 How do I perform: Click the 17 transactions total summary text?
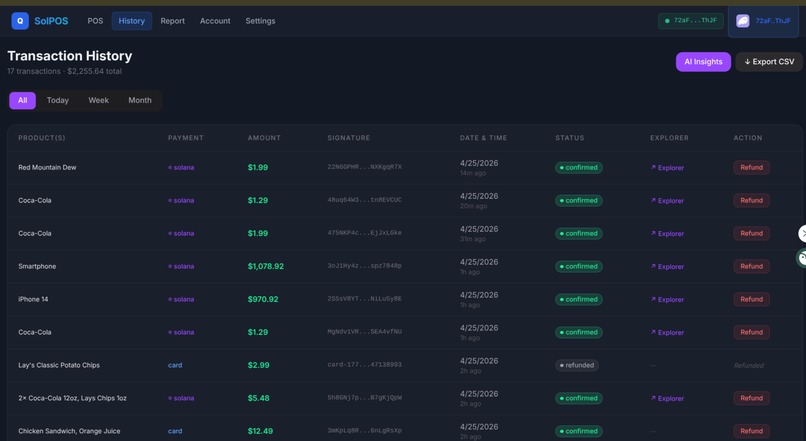click(64, 71)
